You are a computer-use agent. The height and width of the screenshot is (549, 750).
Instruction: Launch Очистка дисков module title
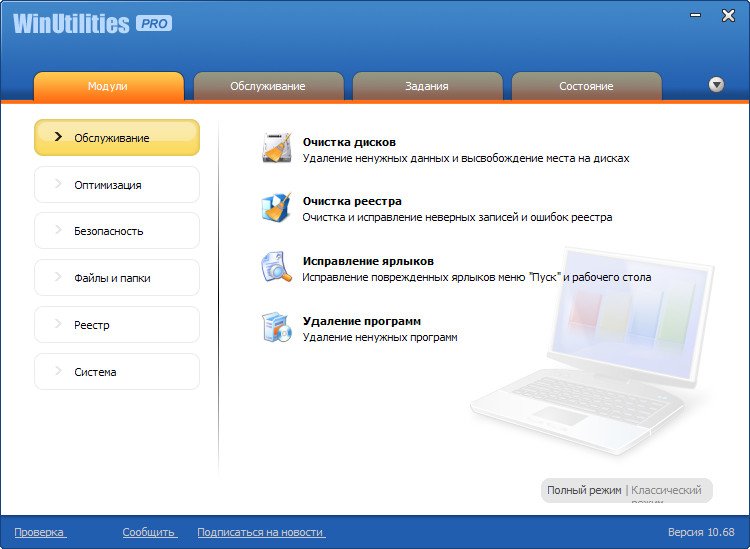pyautogui.click(x=349, y=142)
